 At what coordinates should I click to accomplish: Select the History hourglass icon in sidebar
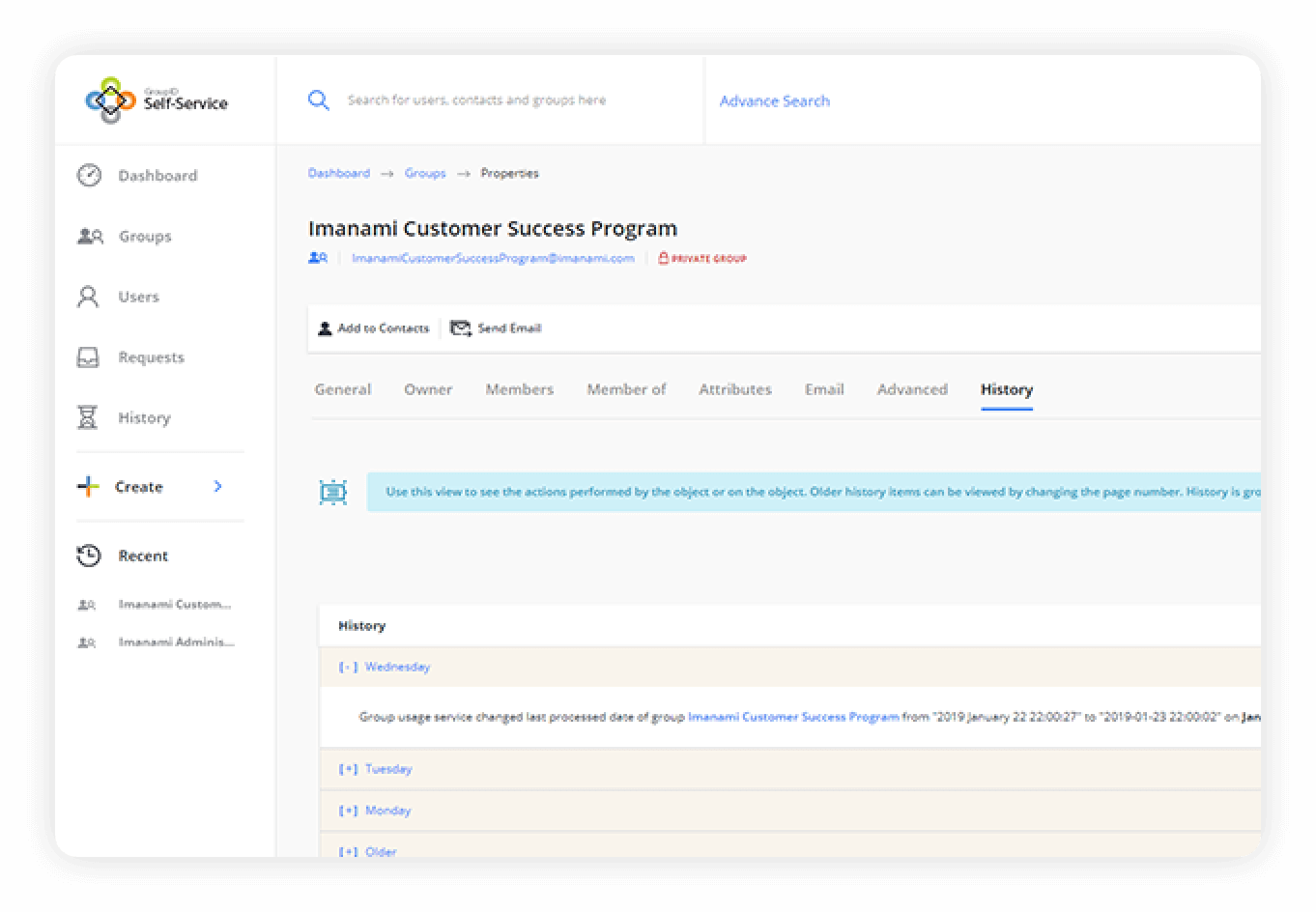[89, 417]
